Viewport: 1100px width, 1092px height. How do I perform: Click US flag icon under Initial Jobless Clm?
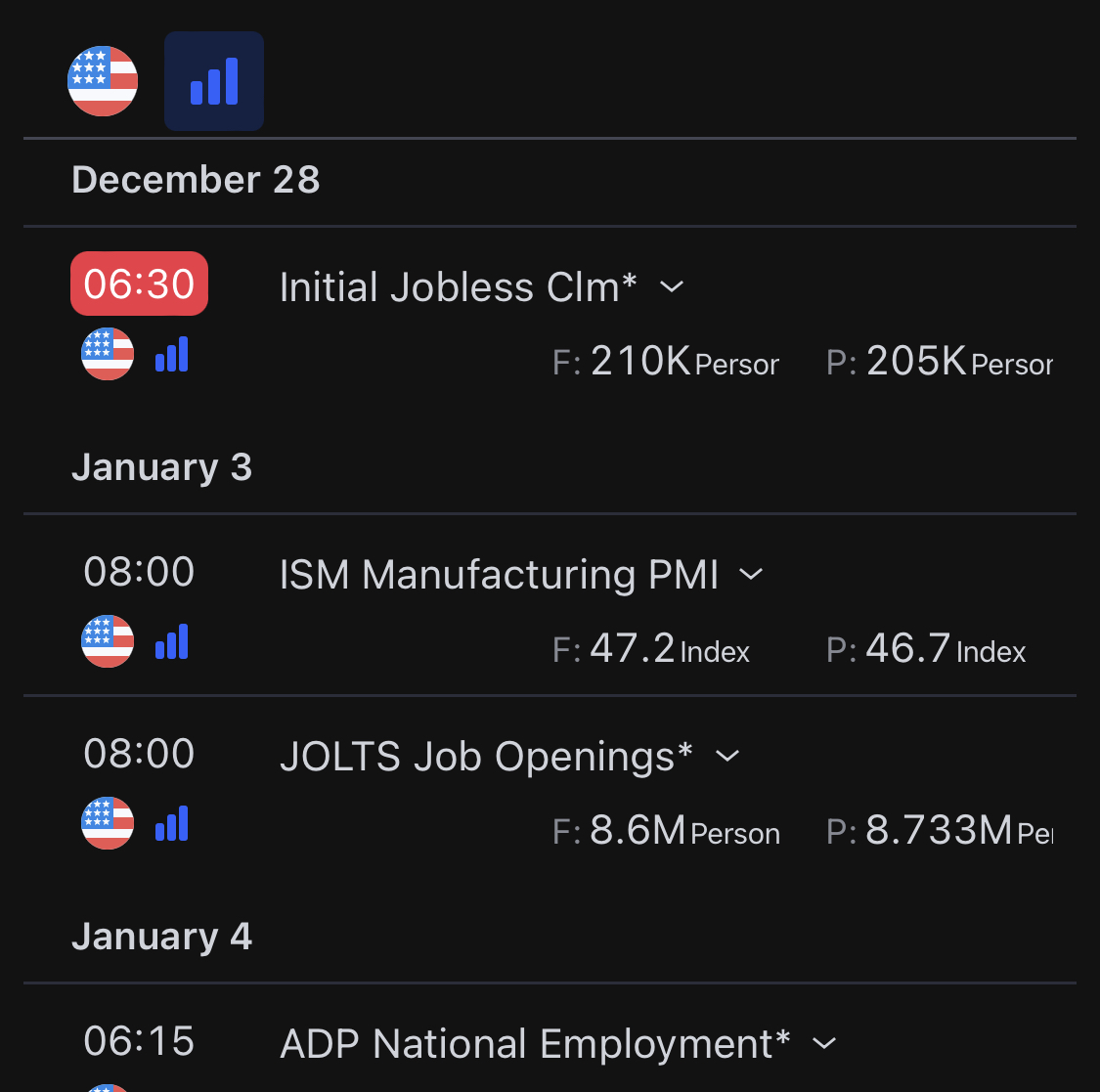(108, 354)
